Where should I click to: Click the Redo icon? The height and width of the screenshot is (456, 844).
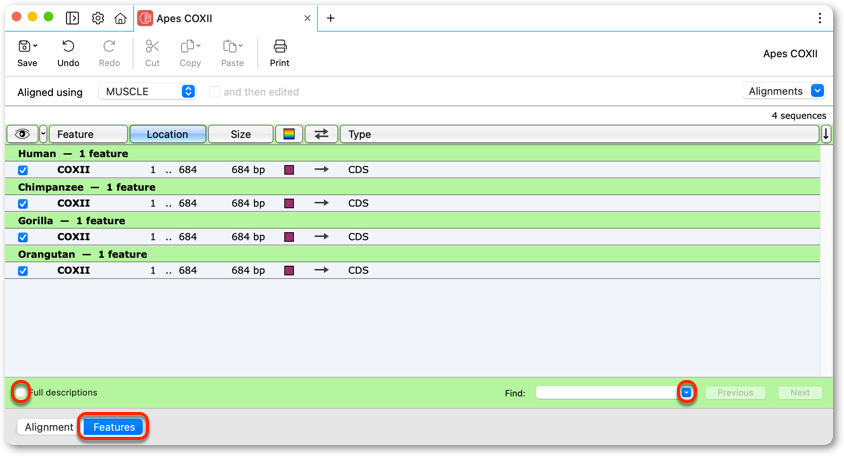click(109, 47)
